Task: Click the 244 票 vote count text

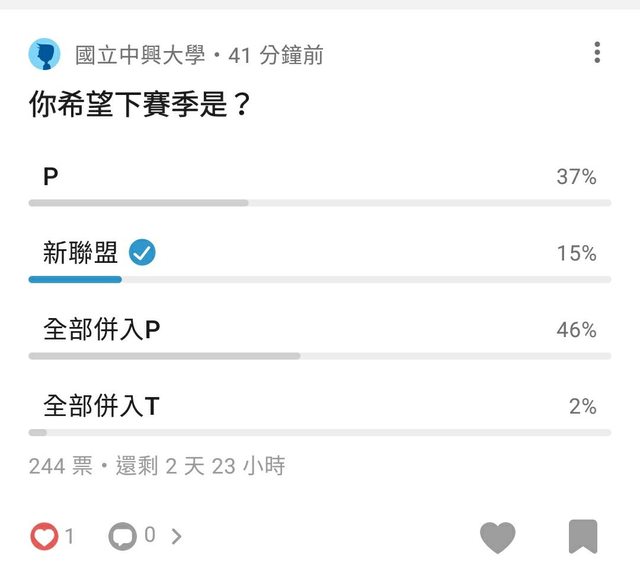Action: (60, 466)
